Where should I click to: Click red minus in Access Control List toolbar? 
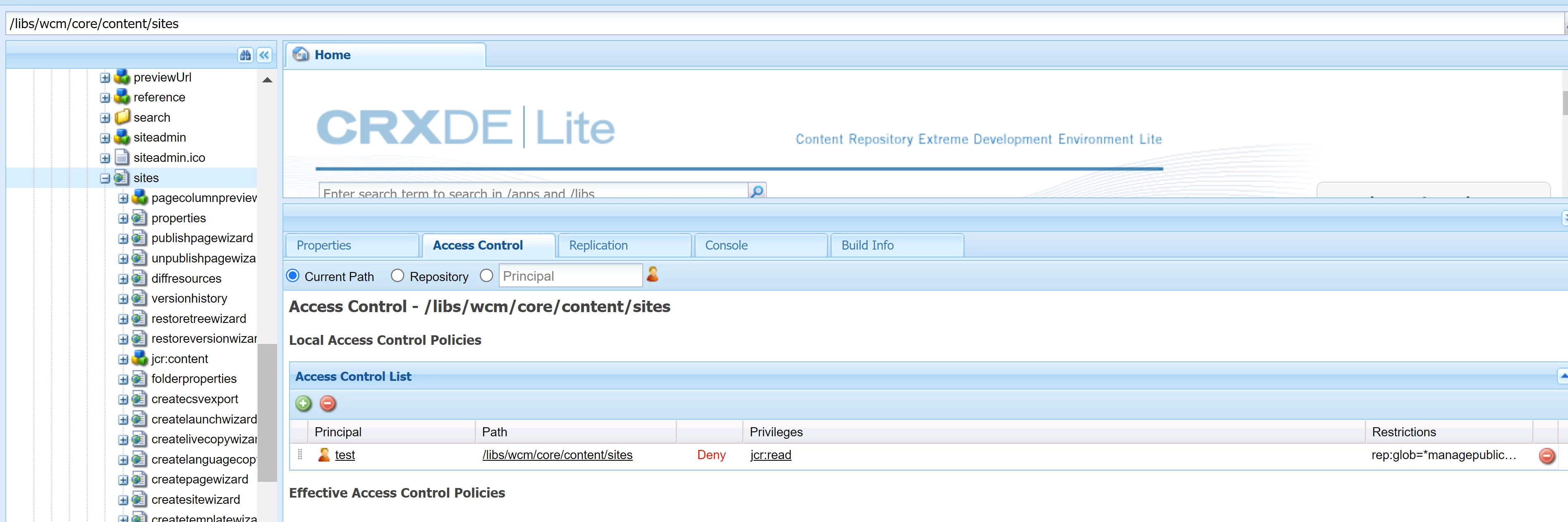[x=328, y=403]
